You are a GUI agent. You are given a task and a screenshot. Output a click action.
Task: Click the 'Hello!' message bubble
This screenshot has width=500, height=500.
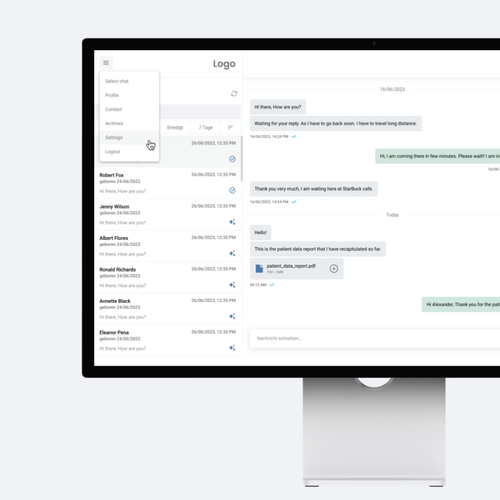(x=261, y=232)
